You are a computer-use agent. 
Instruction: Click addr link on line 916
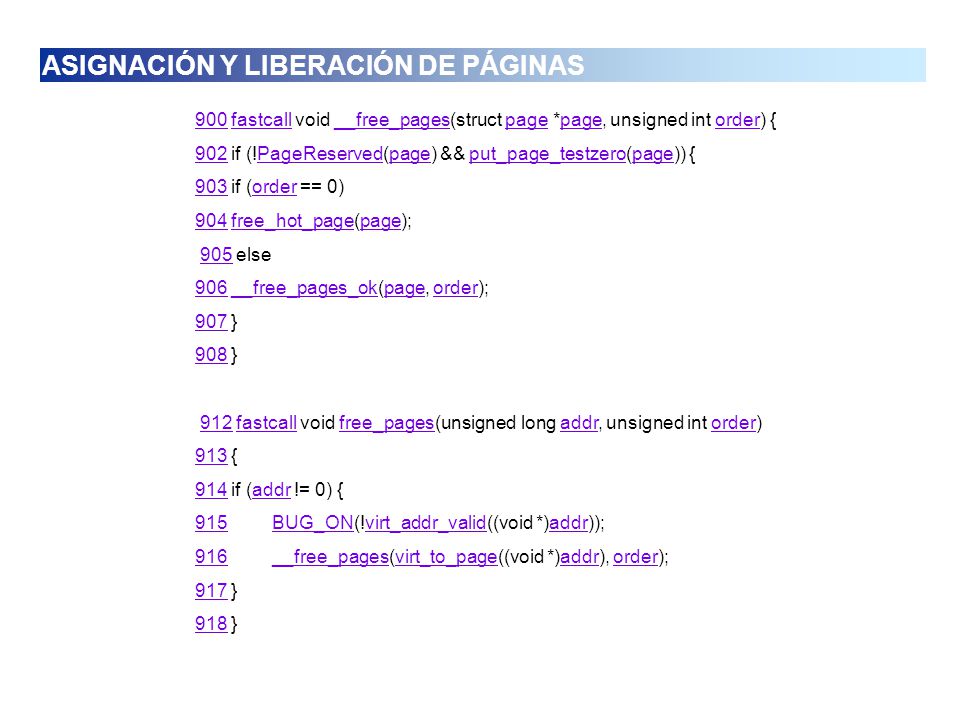click(579, 557)
